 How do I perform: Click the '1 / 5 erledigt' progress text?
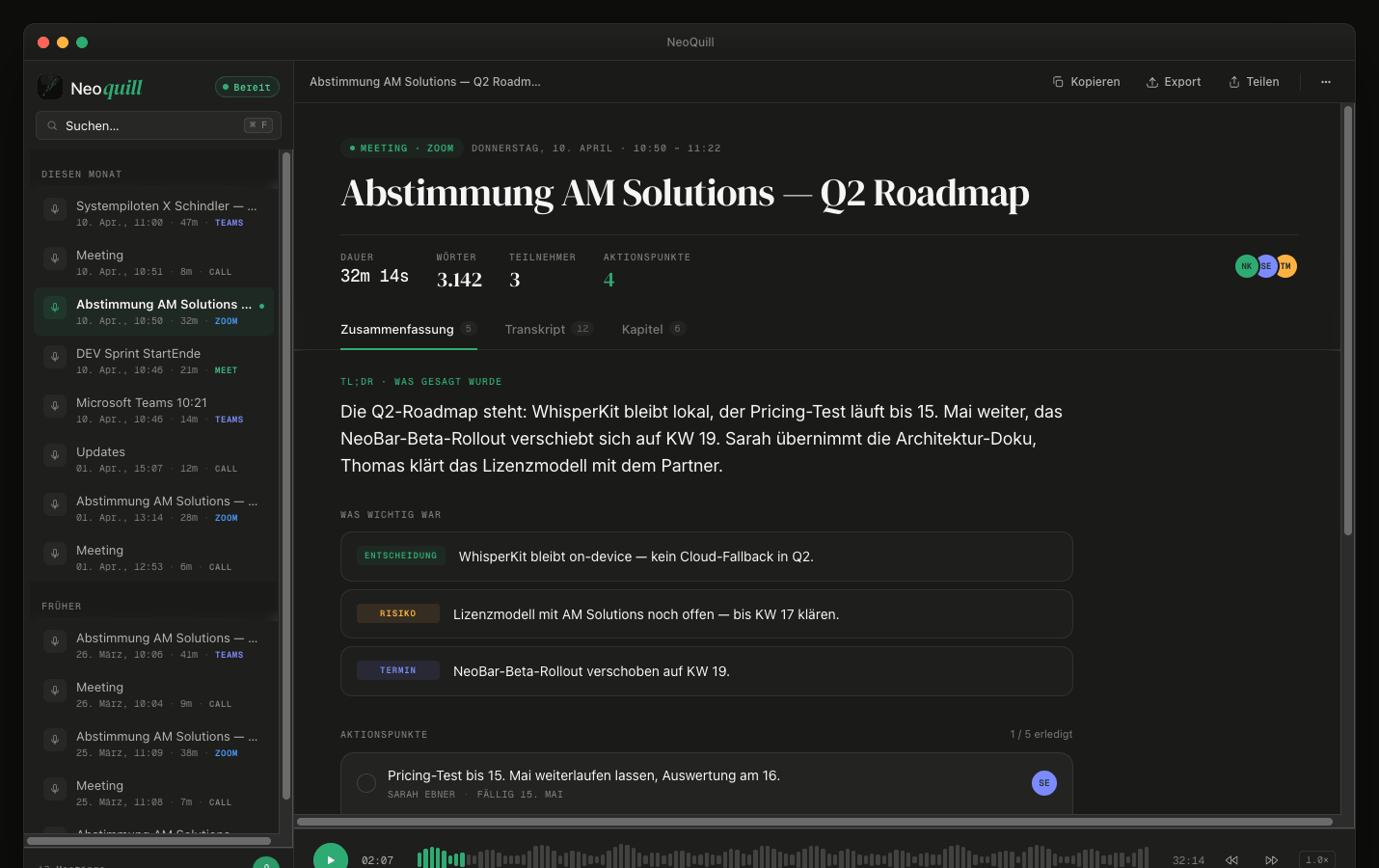1041,735
